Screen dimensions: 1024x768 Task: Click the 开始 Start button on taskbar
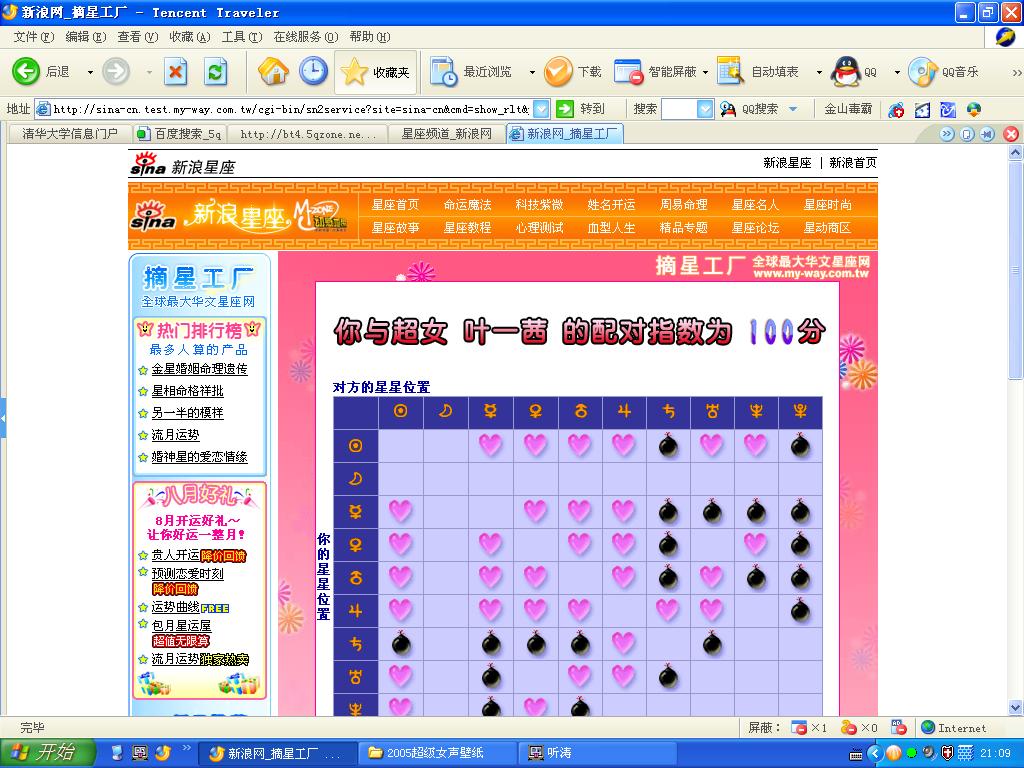pyautogui.click(x=45, y=753)
